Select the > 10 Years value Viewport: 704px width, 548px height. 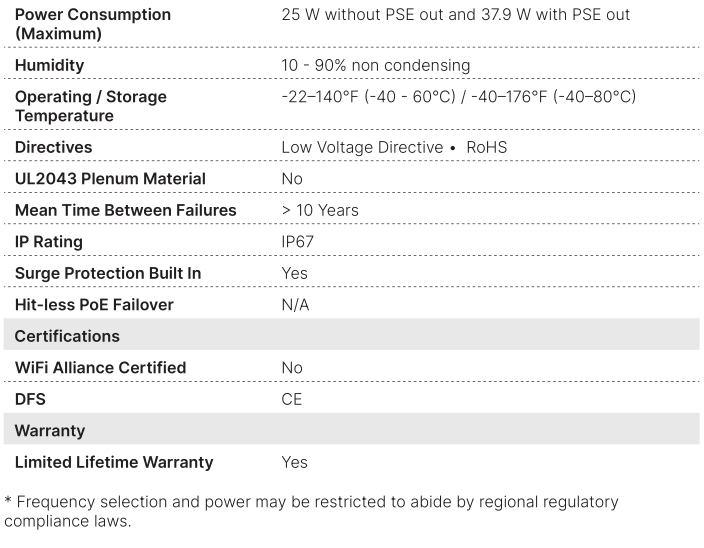[320, 210]
